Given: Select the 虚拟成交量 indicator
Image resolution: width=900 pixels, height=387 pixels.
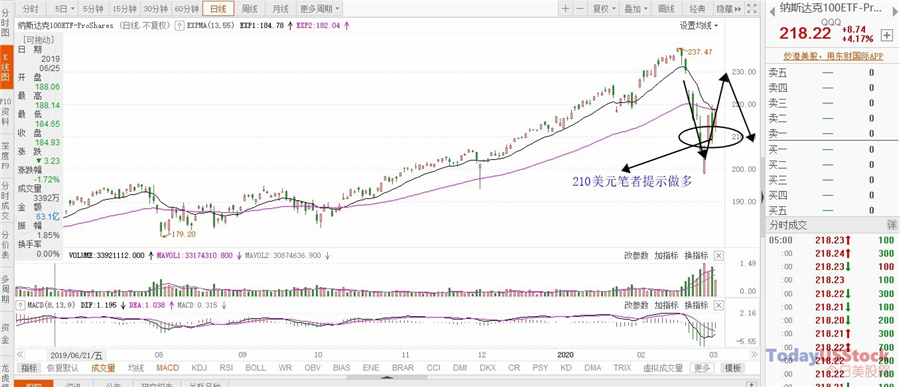Looking at the screenshot, I should [x=663, y=368].
